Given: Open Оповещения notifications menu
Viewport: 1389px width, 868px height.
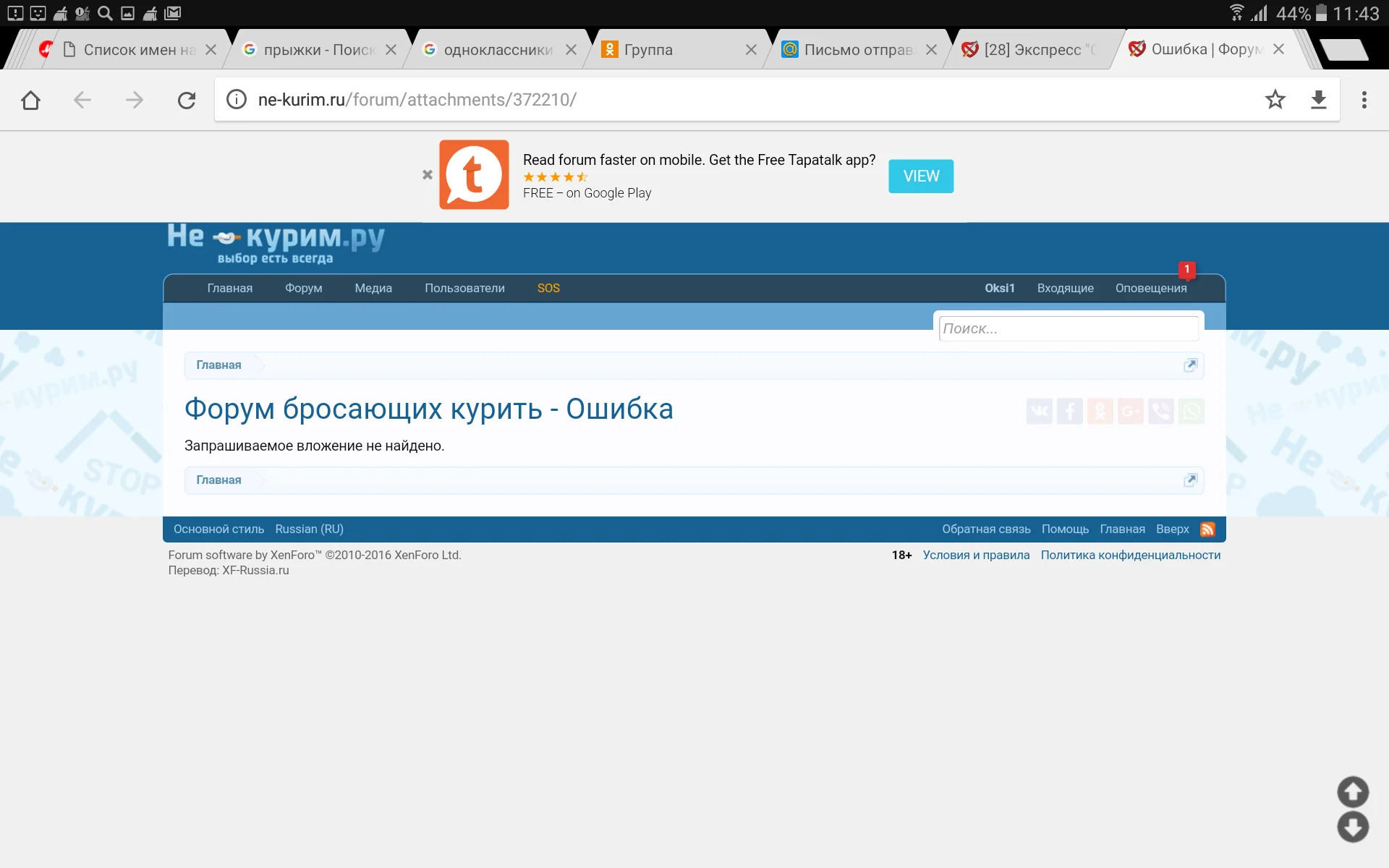Looking at the screenshot, I should (x=1150, y=288).
